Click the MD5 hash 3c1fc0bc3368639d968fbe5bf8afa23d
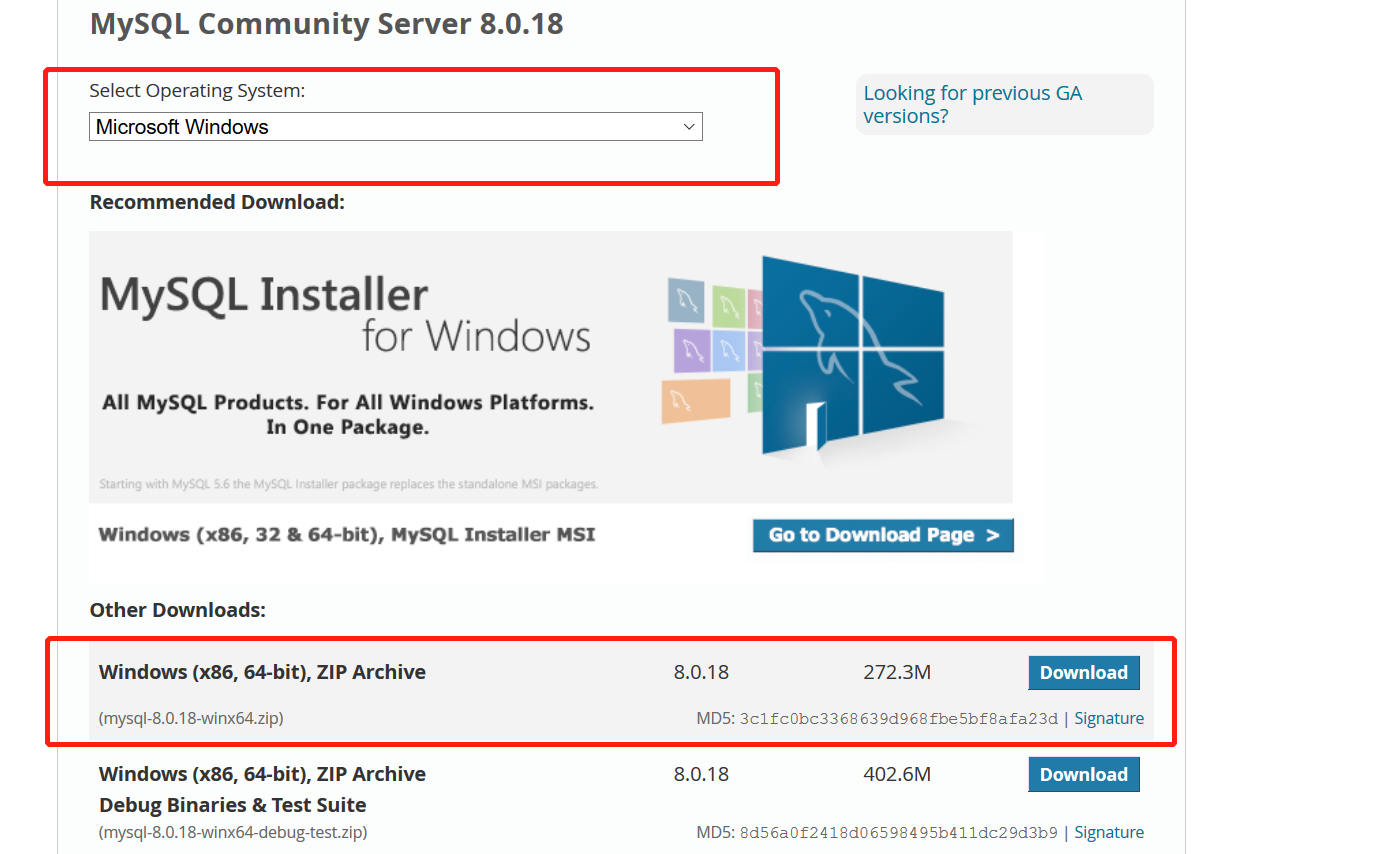Screen dimensions: 1380x854 pyautogui.click(x=898, y=719)
